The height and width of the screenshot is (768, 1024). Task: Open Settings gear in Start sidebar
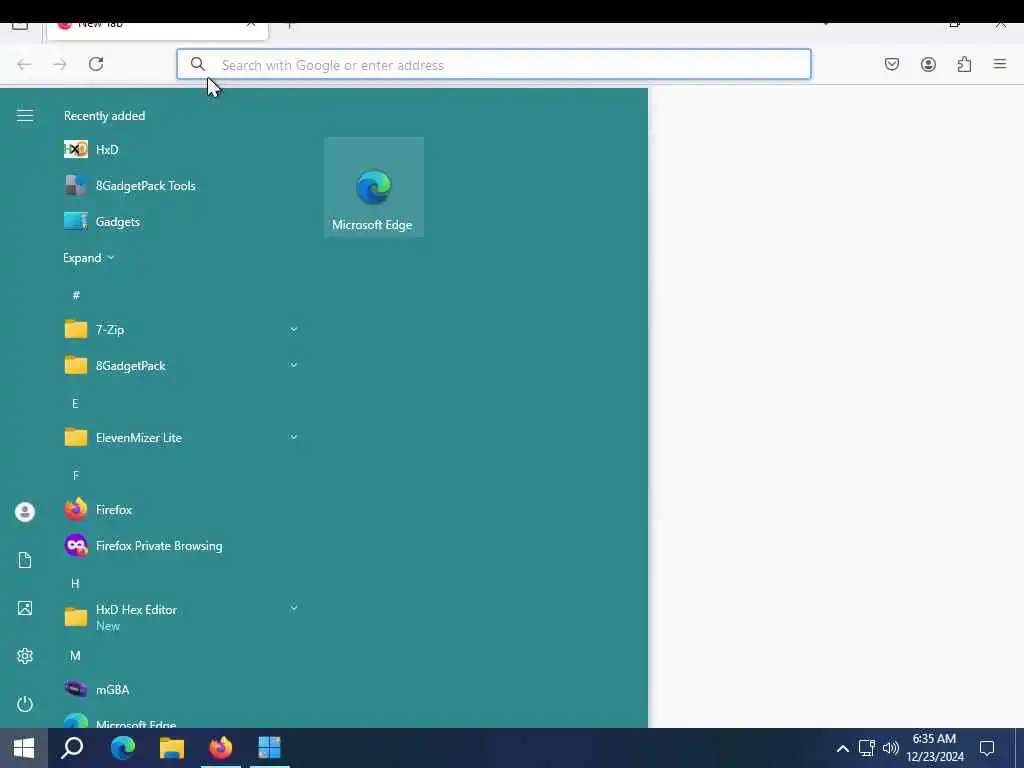coord(25,656)
